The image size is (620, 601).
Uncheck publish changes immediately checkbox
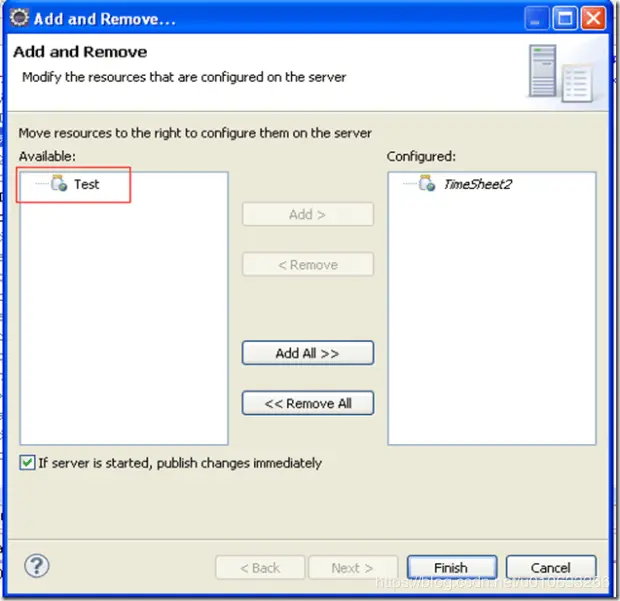point(27,462)
